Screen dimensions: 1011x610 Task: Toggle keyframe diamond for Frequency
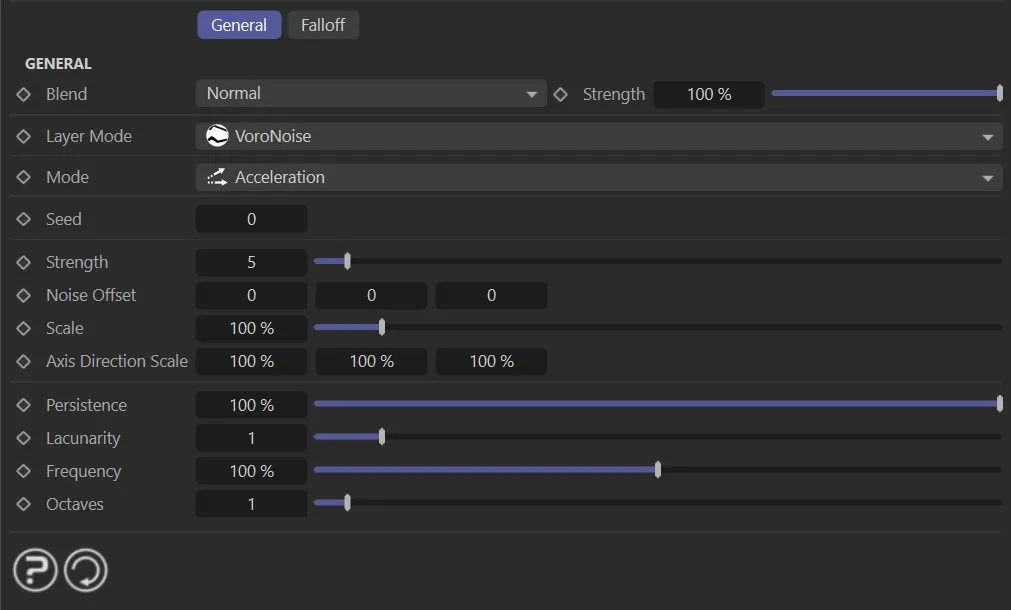coord(24,471)
